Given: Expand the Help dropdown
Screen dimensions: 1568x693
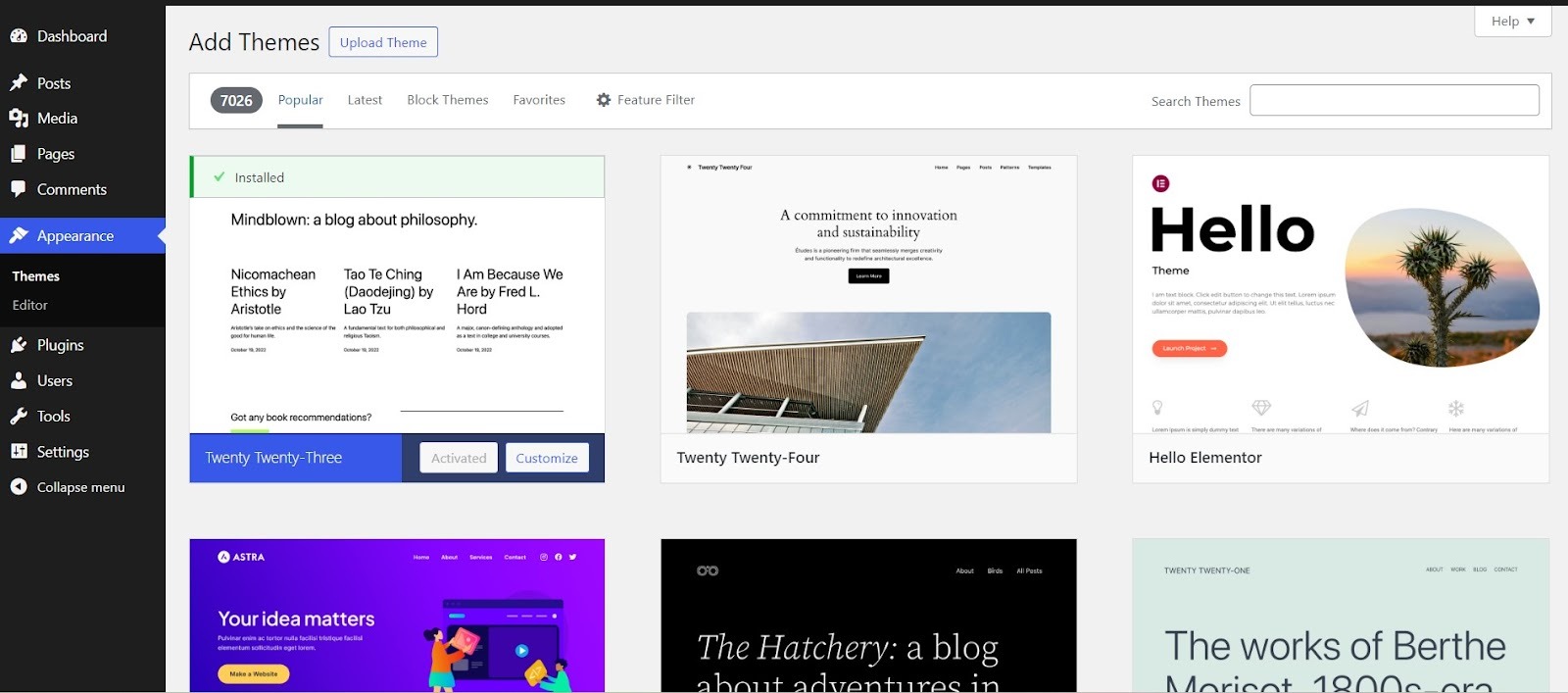Looking at the screenshot, I should click(1512, 22).
